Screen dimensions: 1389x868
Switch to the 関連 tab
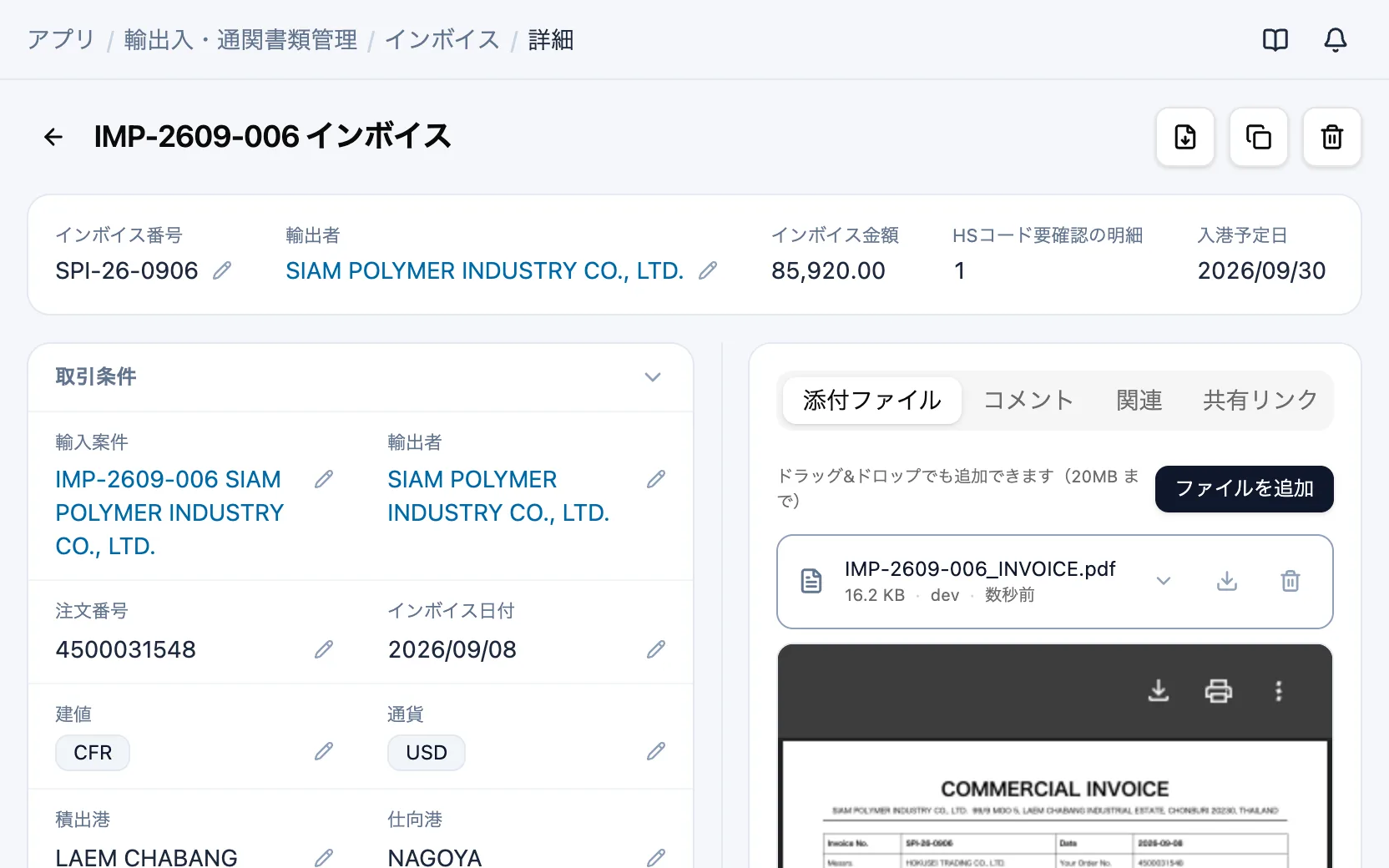(x=1139, y=401)
